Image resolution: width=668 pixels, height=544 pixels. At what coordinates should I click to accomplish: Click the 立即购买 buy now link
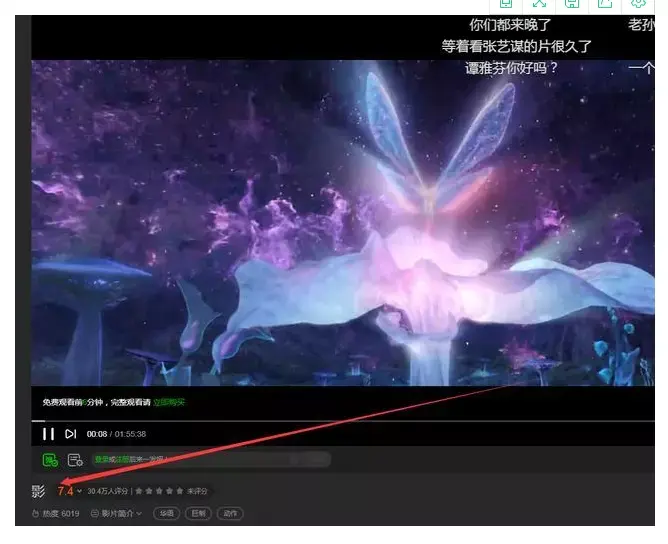(169, 402)
